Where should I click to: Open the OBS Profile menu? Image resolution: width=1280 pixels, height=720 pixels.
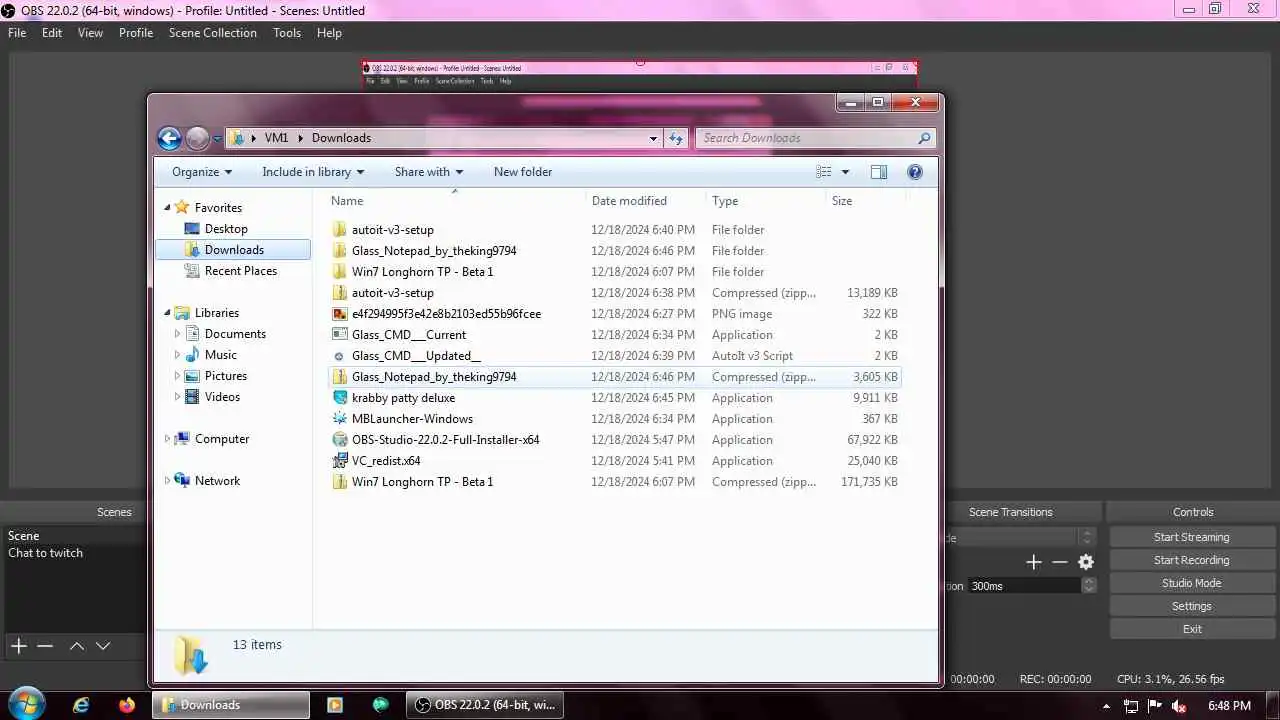tap(136, 33)
